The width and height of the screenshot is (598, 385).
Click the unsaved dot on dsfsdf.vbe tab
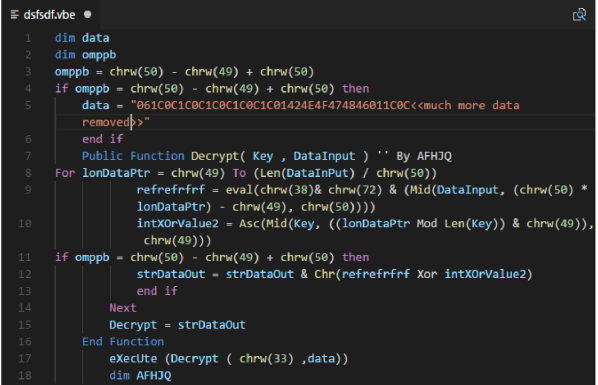88,14
